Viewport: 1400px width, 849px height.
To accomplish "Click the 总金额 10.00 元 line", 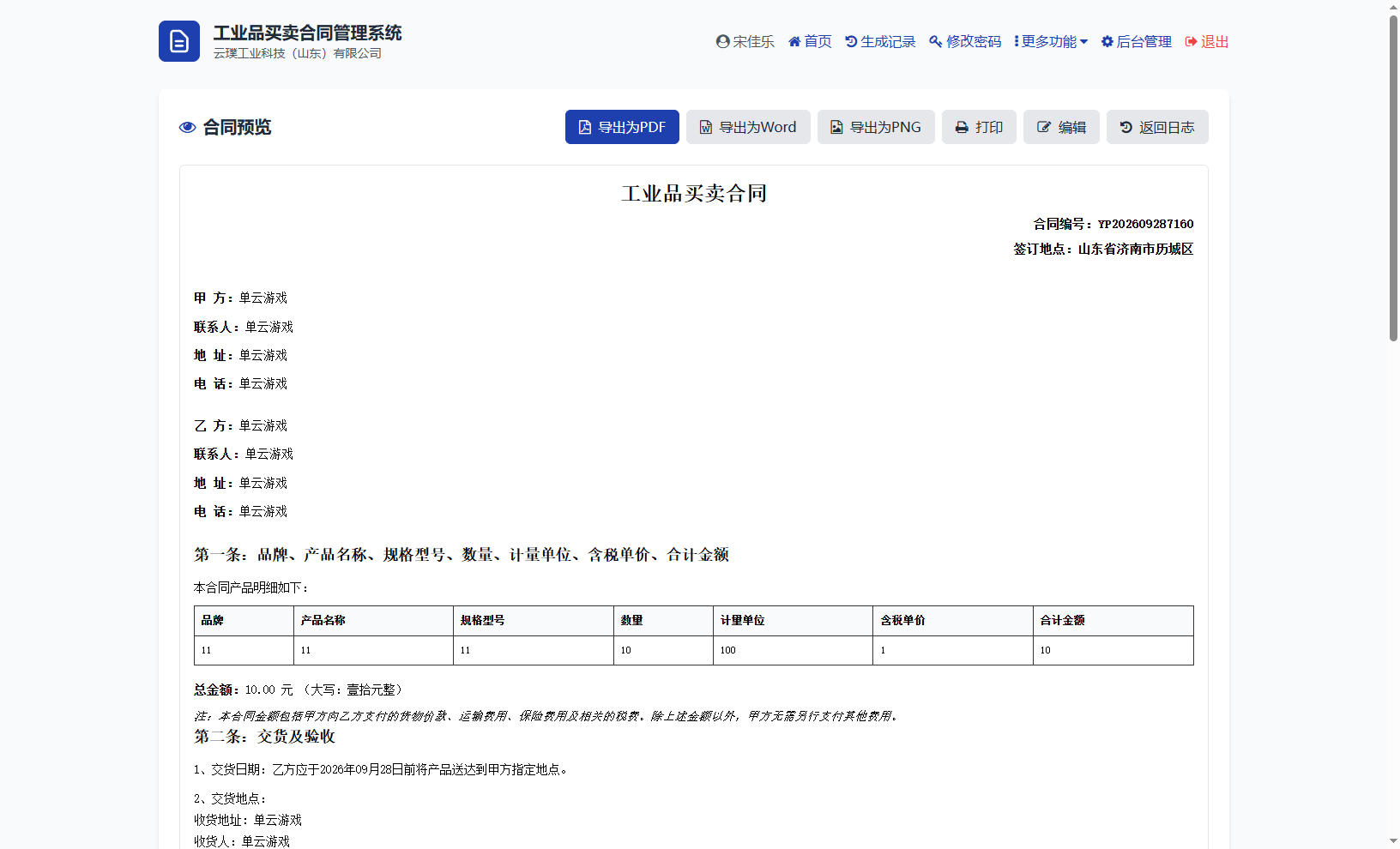I will pyautogui.click(x=299, y=689).
